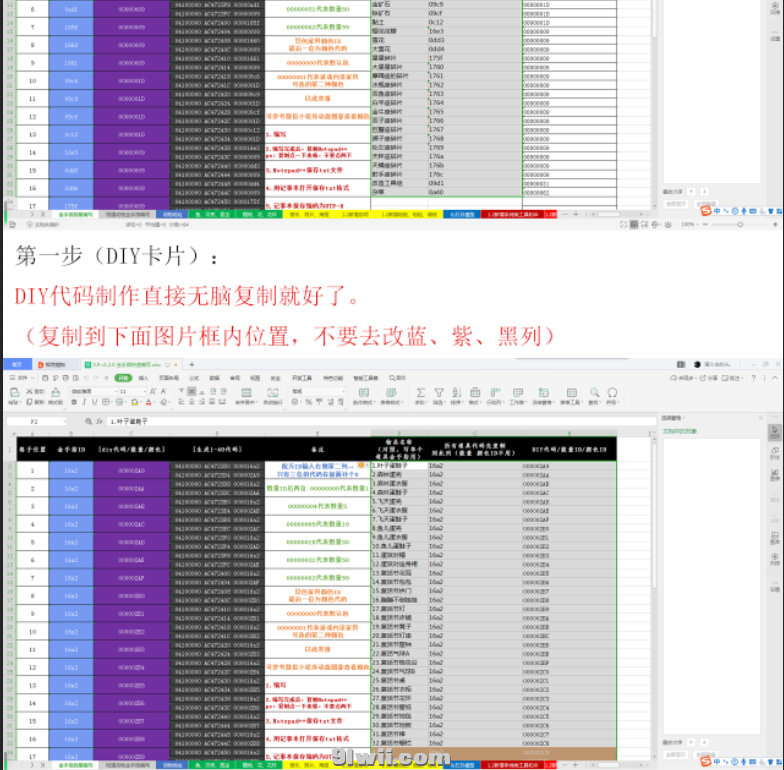Open the font name combo box

(x=94, y=392)
